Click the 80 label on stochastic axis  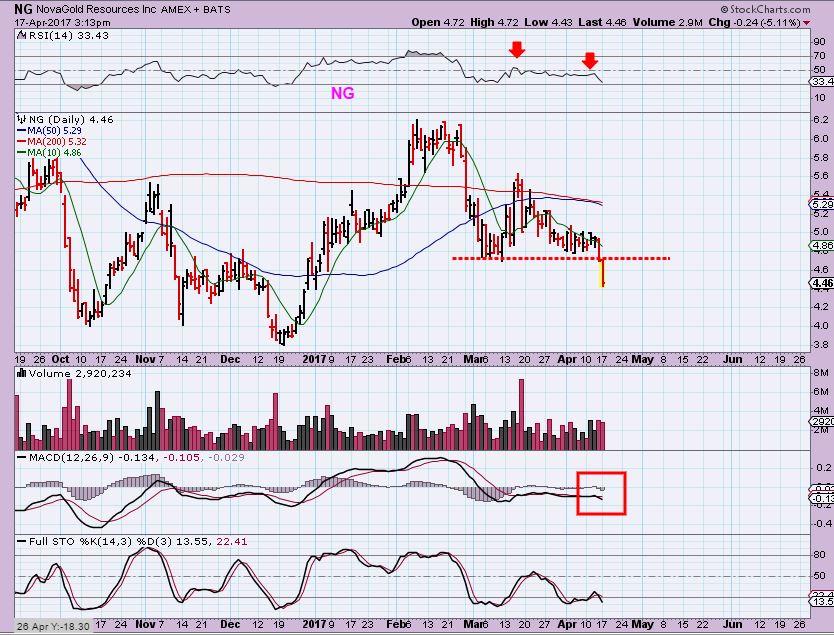[819, 555]
